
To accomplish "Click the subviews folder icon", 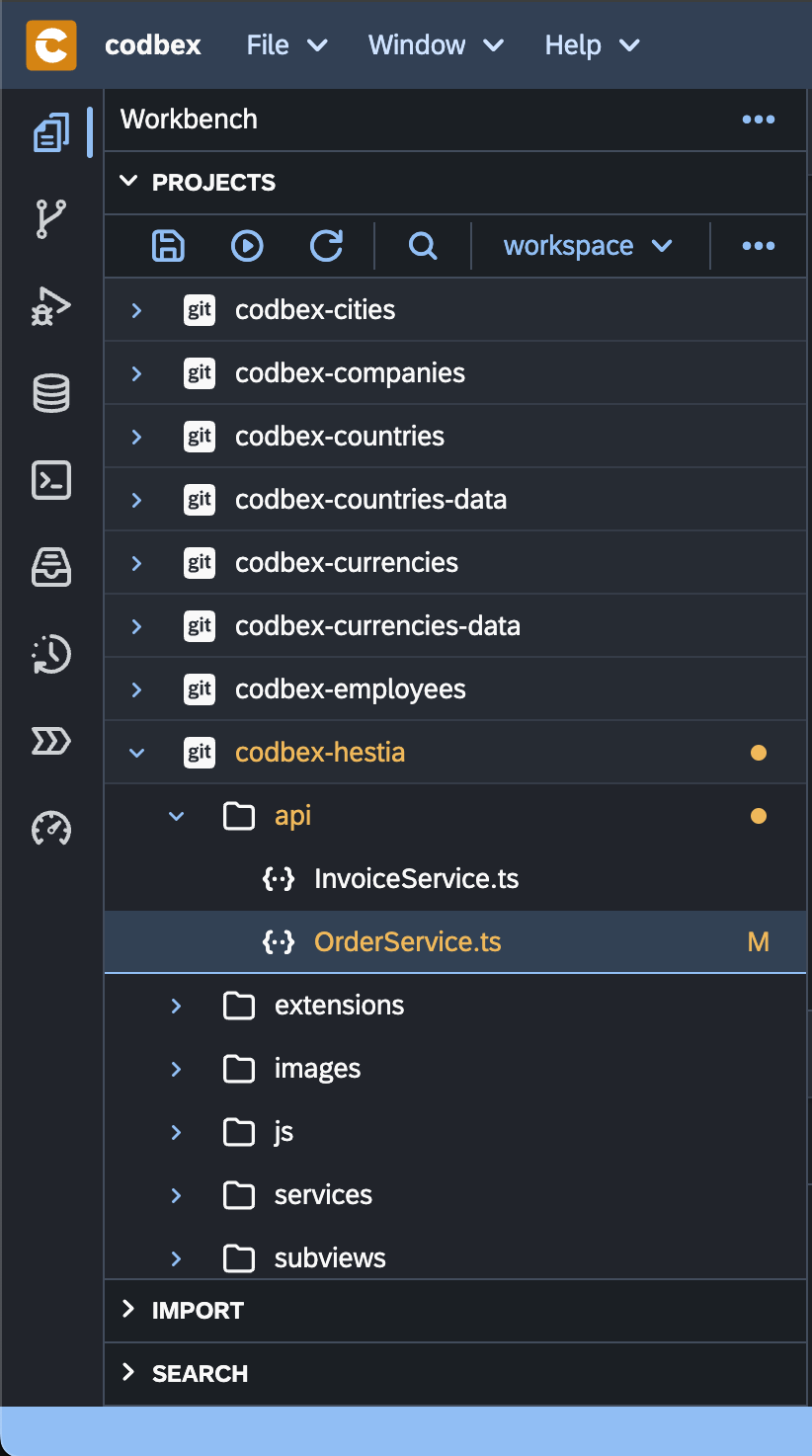I will [239, 1258].
